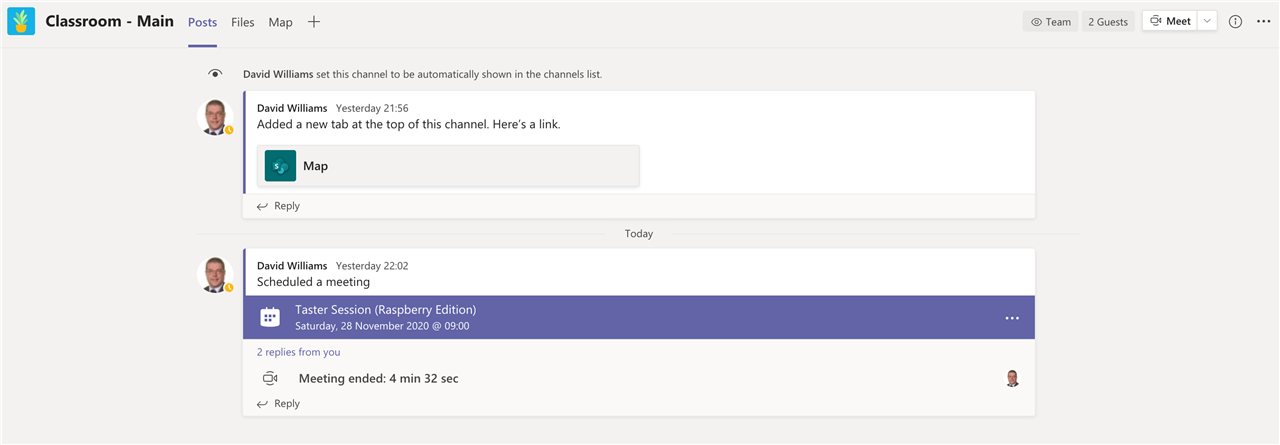This screenshot has width=1280, height=445.
Task: Add a new tab with the plus icon
Action: pyautogui.click(x=314, y=21)
